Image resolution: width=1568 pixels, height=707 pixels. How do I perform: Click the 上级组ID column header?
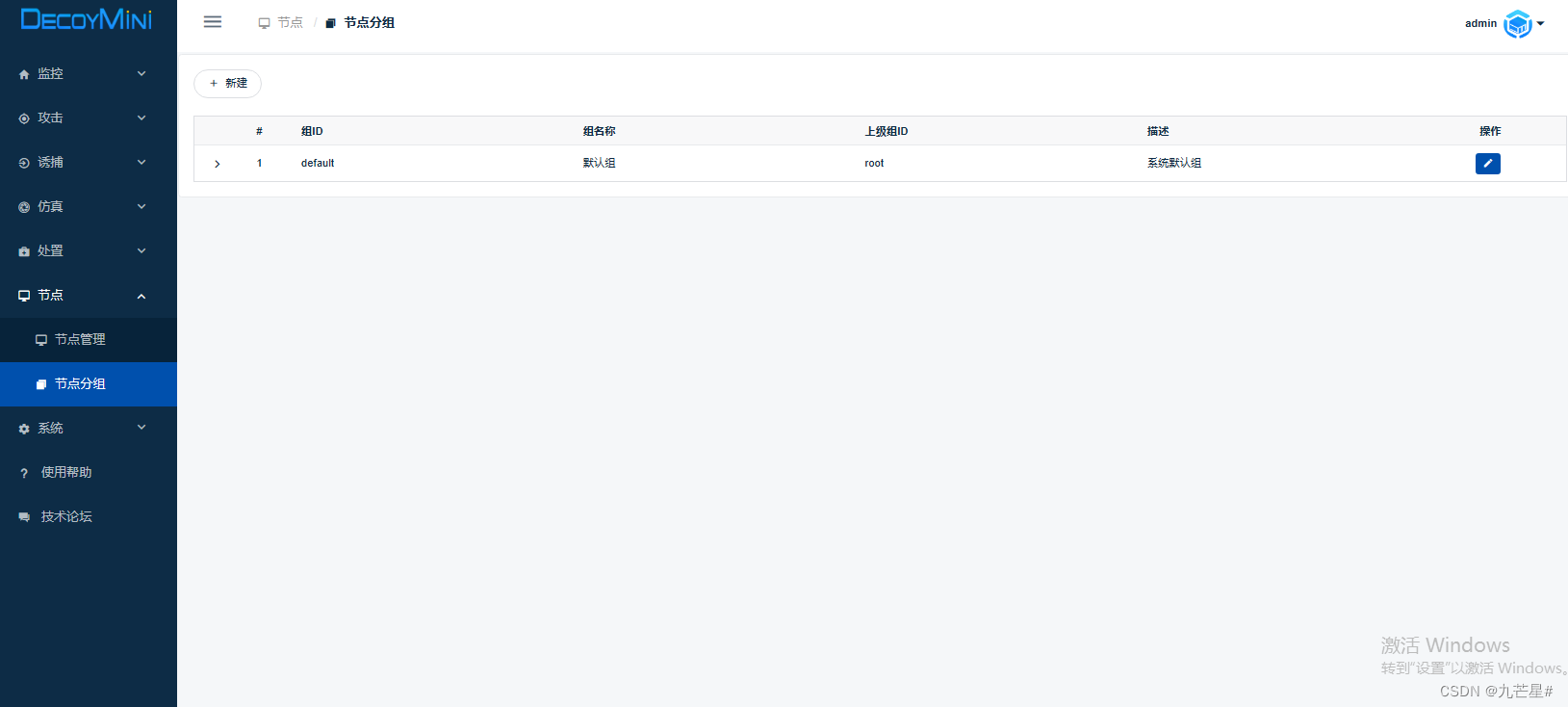coord(886,131)
